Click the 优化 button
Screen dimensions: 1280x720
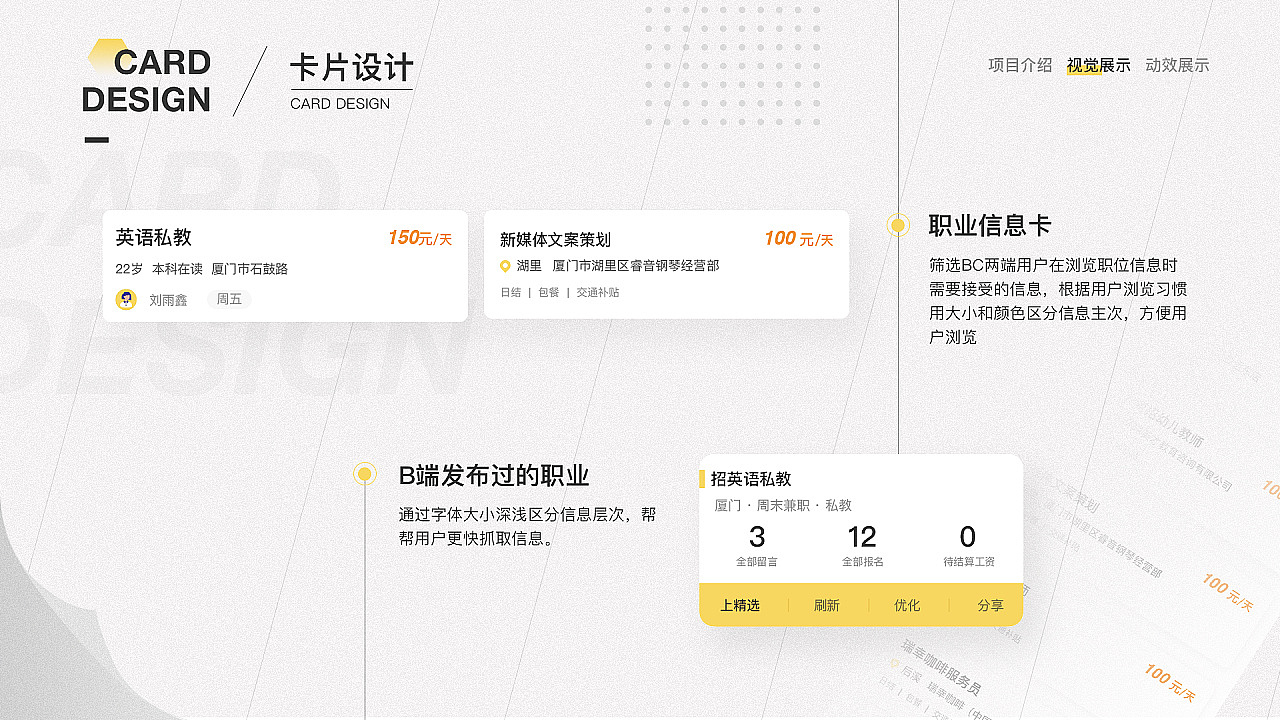(x=907, y=605)
